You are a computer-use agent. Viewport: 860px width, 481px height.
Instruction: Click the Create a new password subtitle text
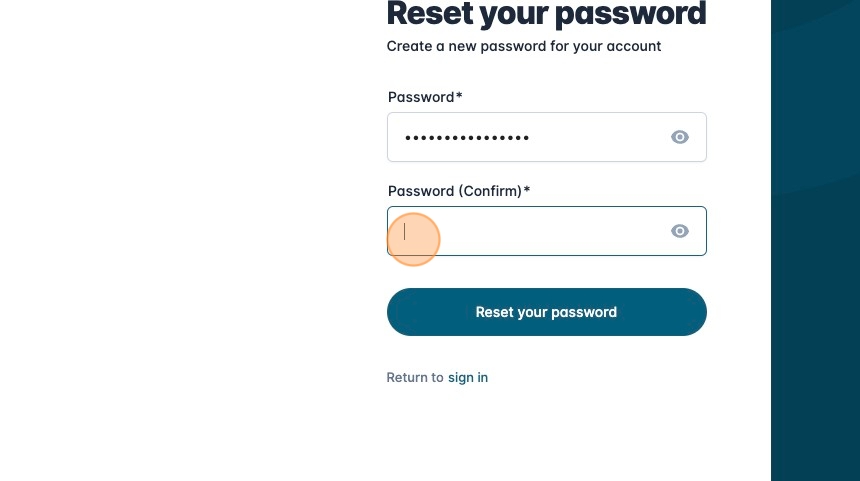tap(523, 46)
